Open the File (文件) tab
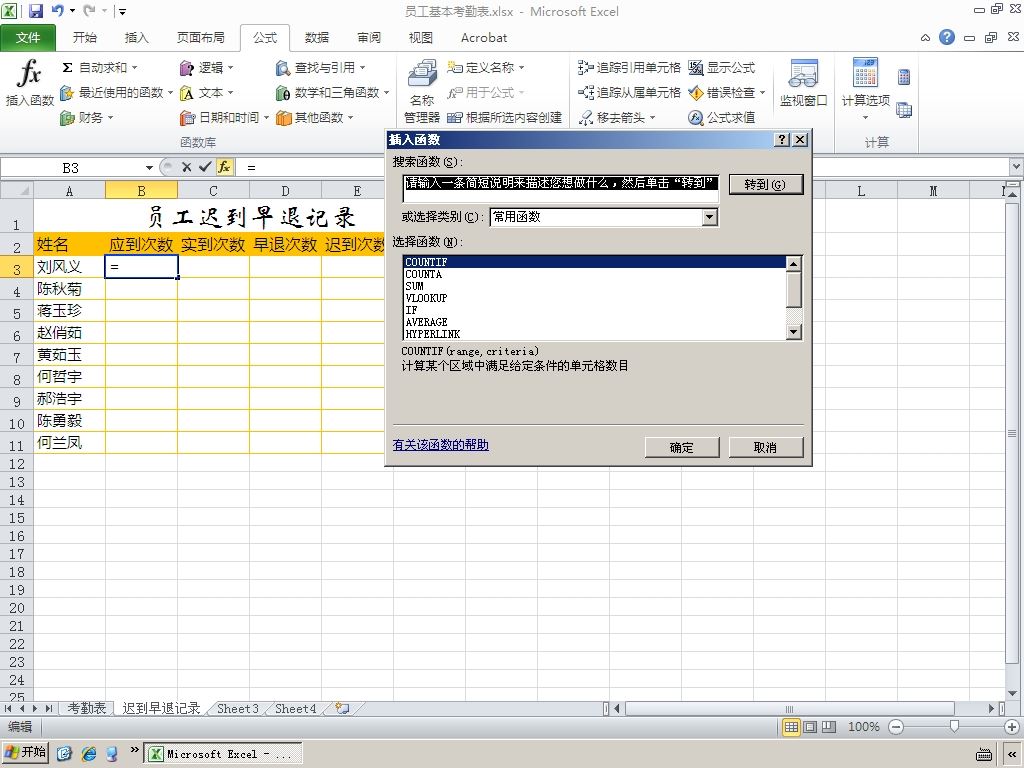Image resolution: width=1024 pixels, height=768 pixels. 27,37
